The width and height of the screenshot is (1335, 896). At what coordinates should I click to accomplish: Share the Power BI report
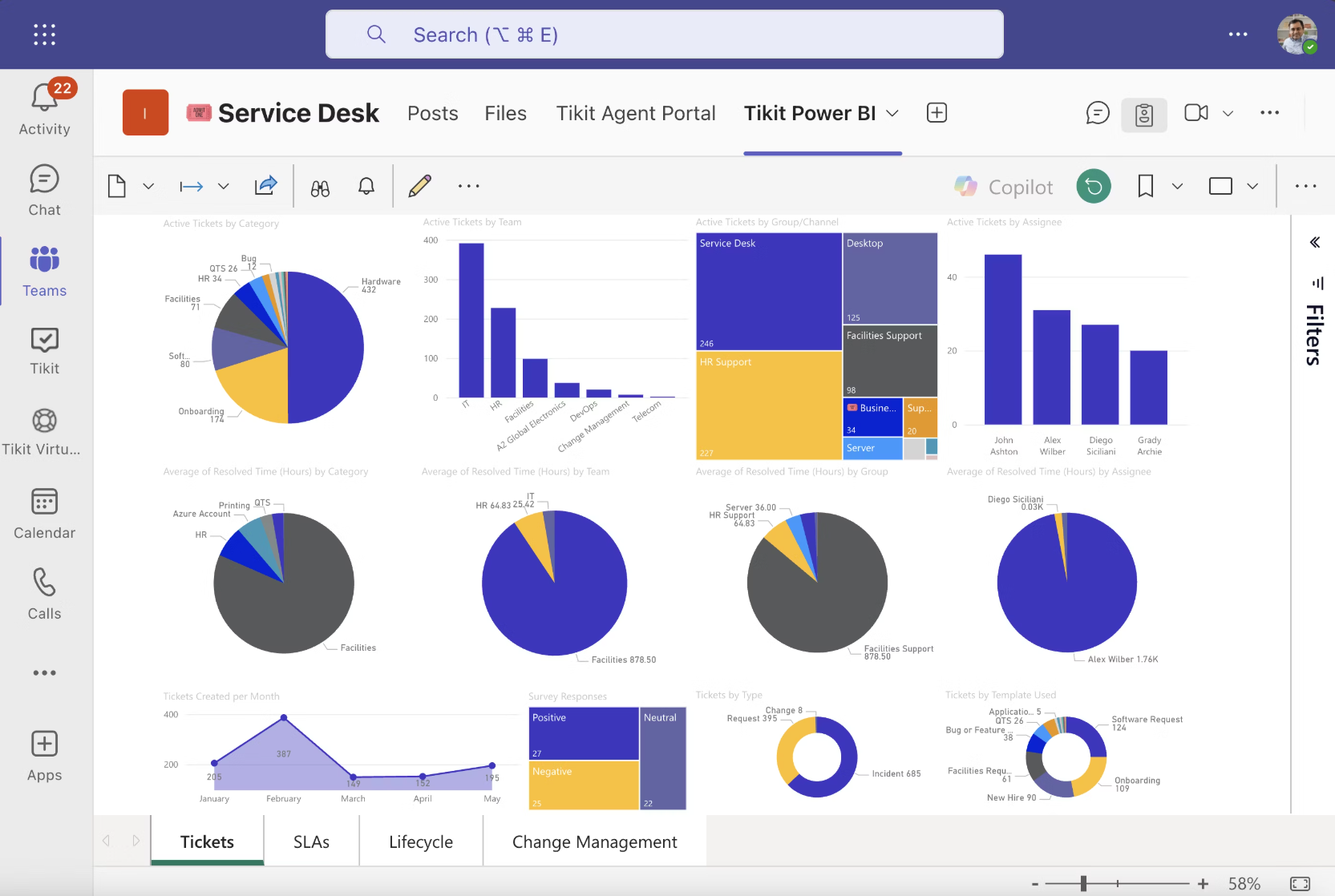[x=265, y=186]
